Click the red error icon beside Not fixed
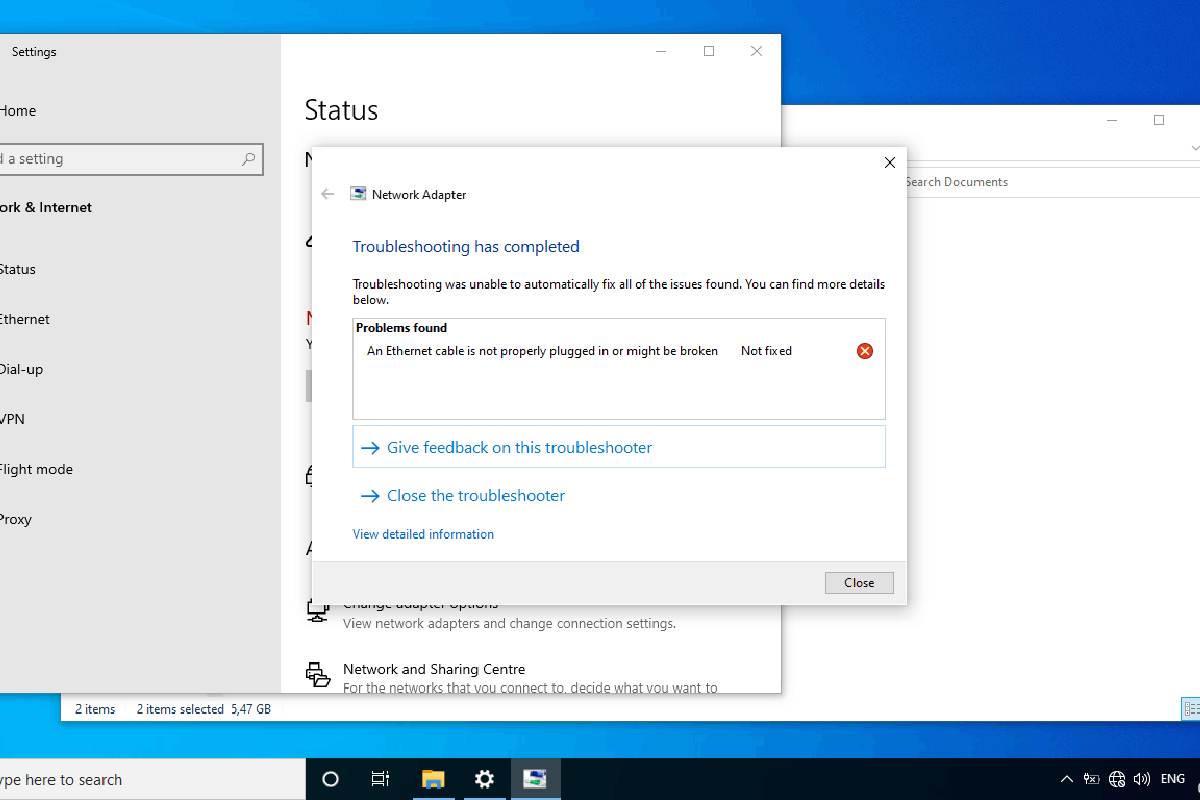 865,351
